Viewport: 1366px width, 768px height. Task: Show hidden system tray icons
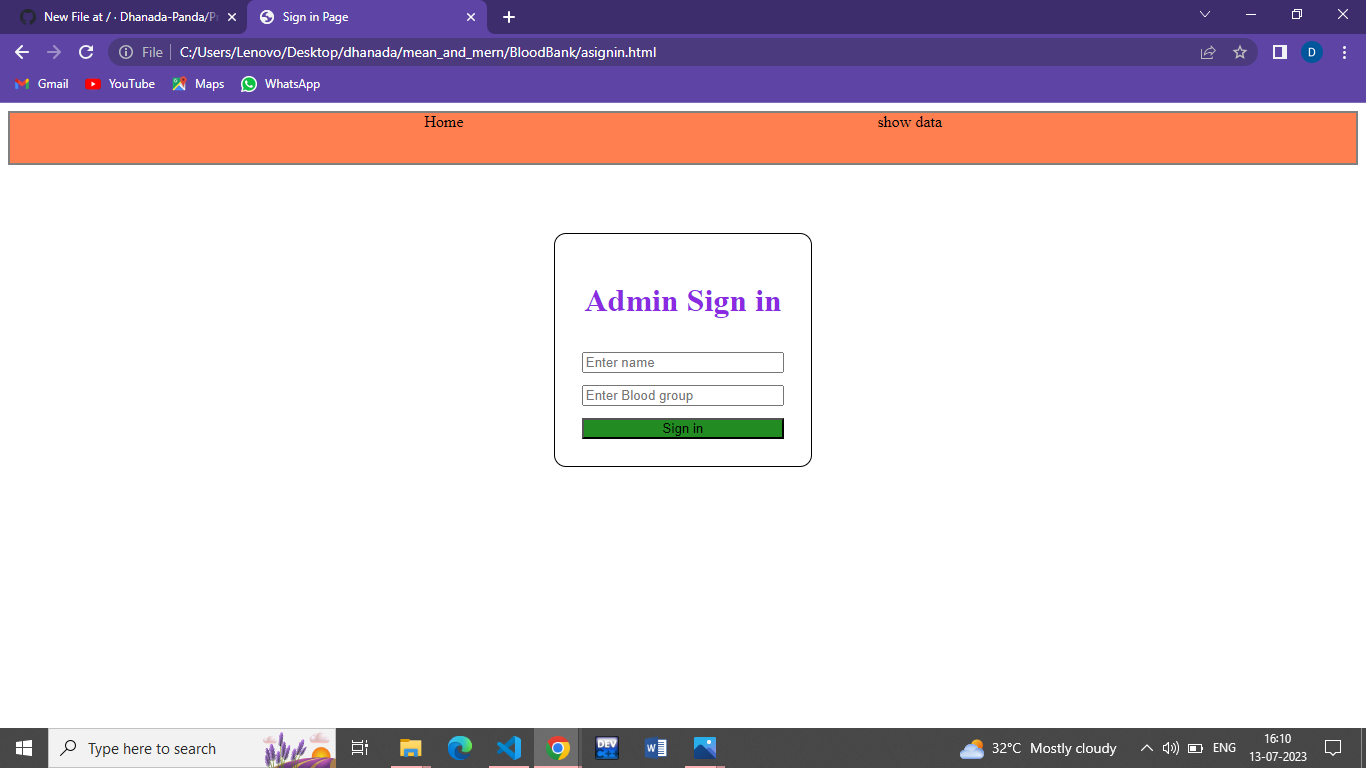coord(1147,748)
